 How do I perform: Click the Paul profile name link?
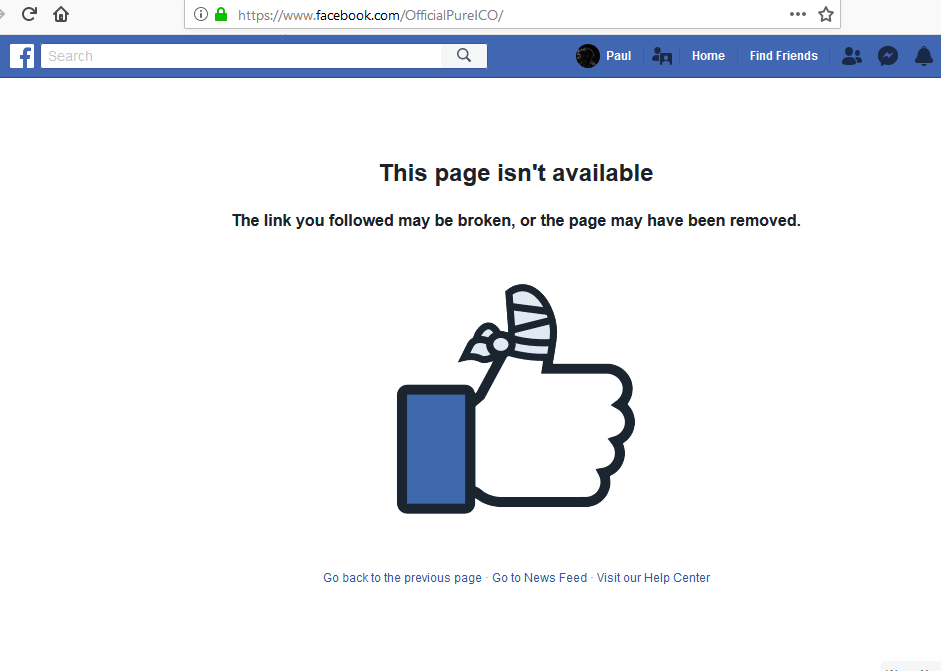(618, 56)
